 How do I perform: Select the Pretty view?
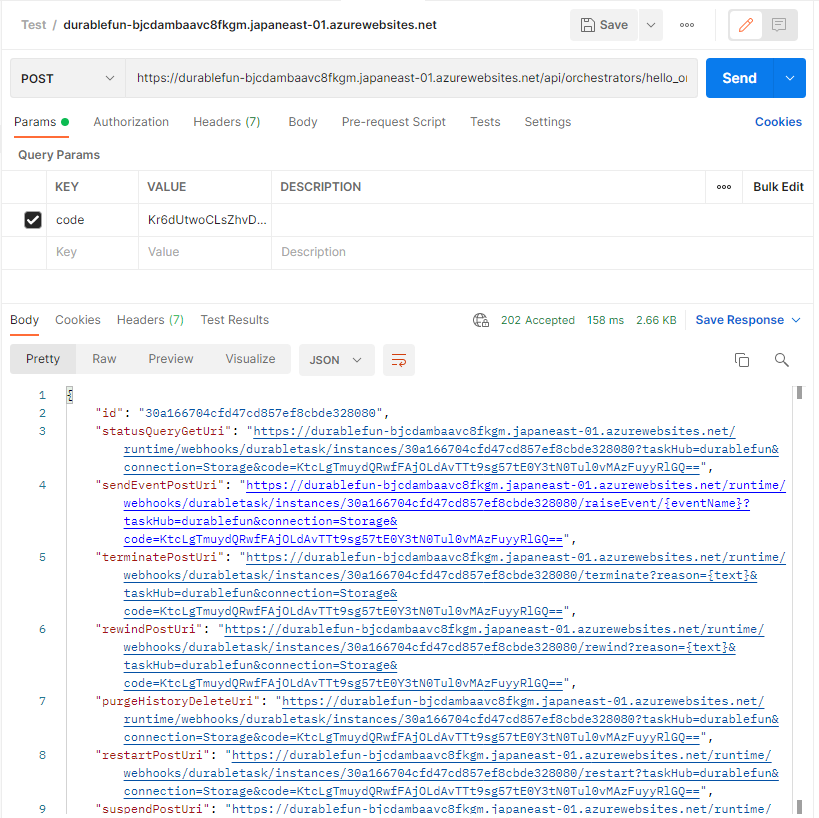tap(43, 359)
